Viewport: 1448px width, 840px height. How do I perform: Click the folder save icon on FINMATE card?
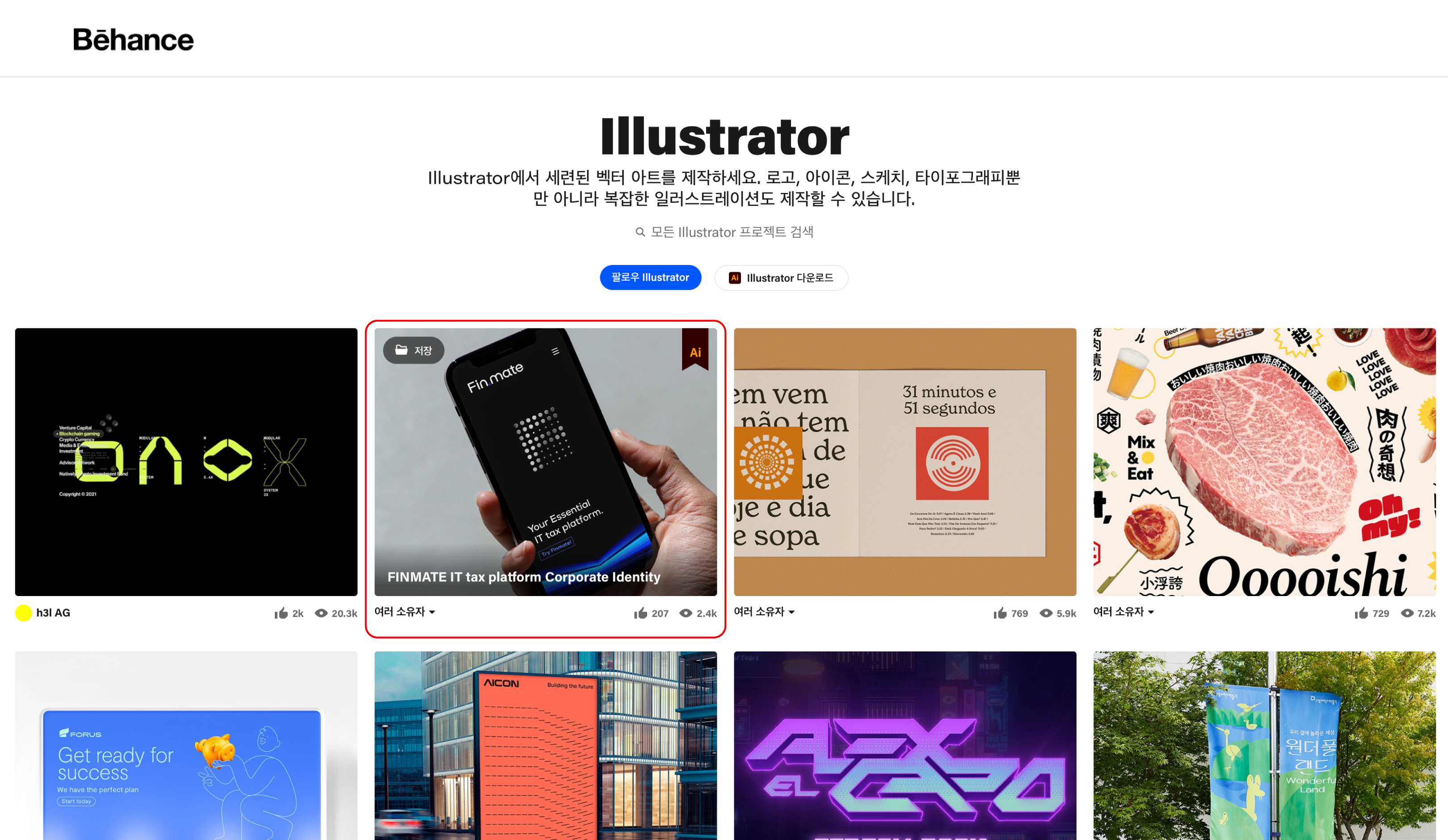(x=402, y=350)
